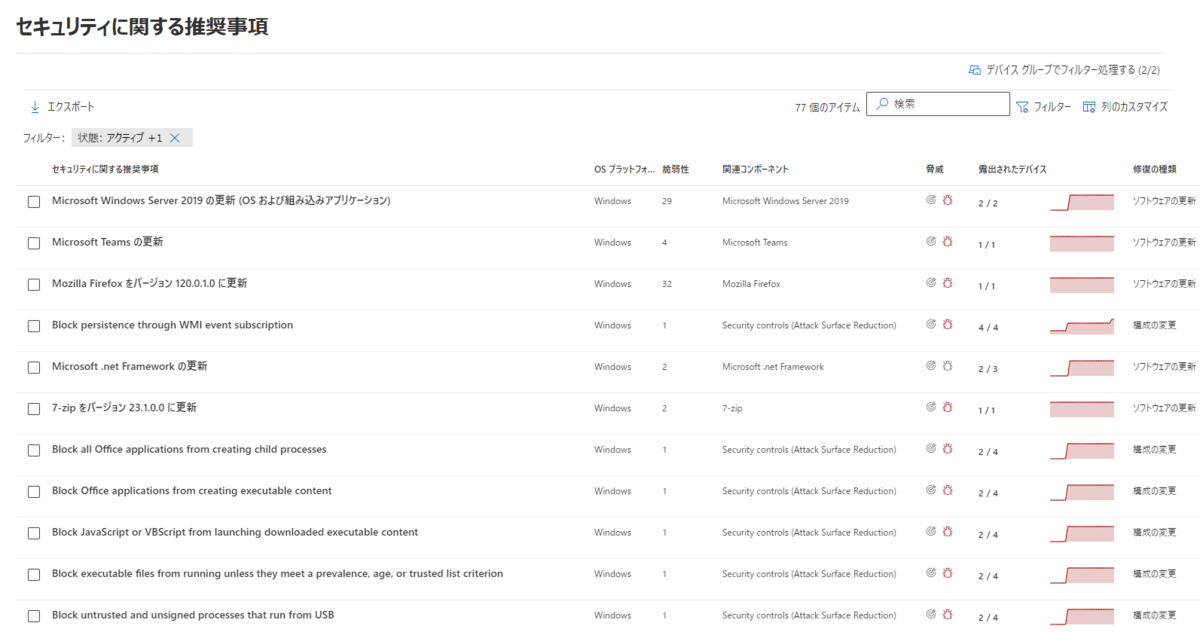Click the red bug icon in the WMI event subscription row
Screen dimensions: 1200x632
tap(947, 325)
